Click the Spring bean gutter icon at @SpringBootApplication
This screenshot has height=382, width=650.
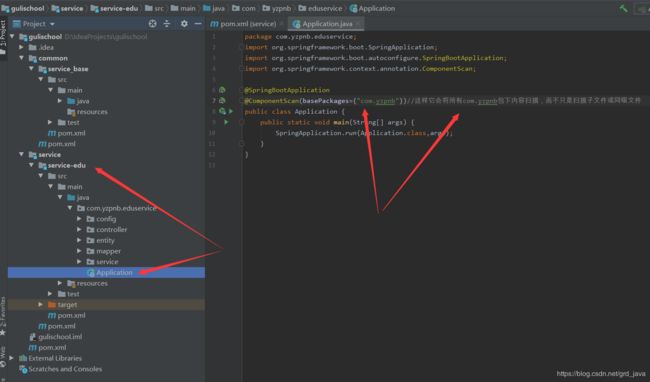(x=222, y=90)
